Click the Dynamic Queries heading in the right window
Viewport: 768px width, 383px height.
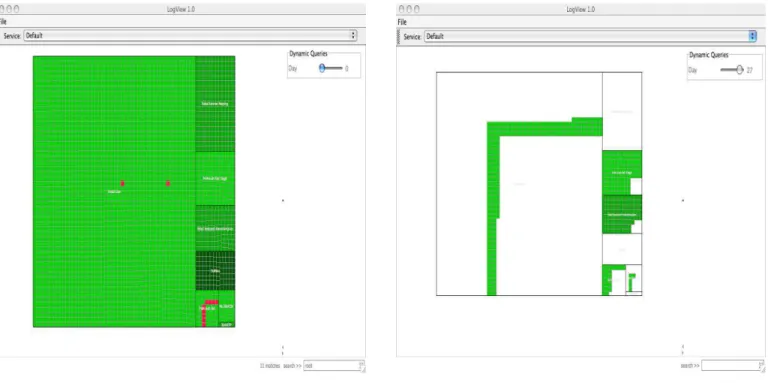point(708,55)
